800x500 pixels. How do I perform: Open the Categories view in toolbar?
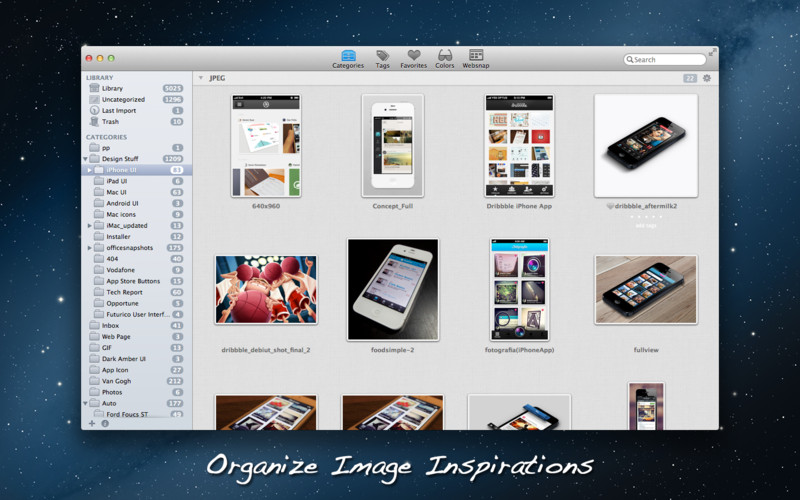click(348, 59)
